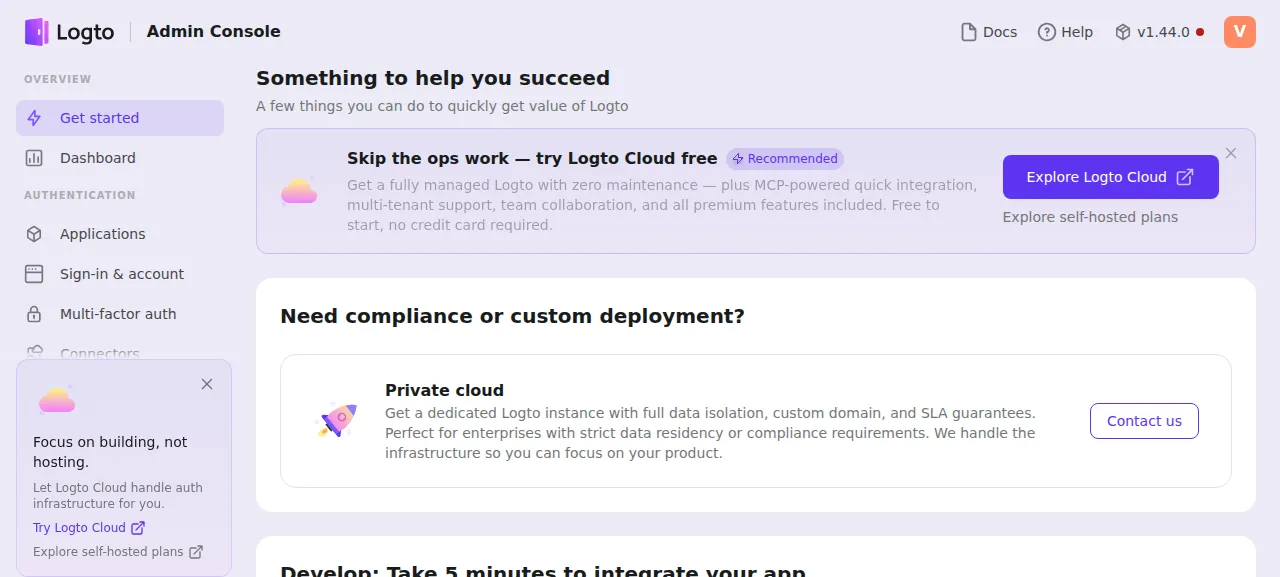The width and height of the screenshot is (1280, 577).
Task: Click 'Need compliance or custom deployment?' heading
Action: point(513,316)
